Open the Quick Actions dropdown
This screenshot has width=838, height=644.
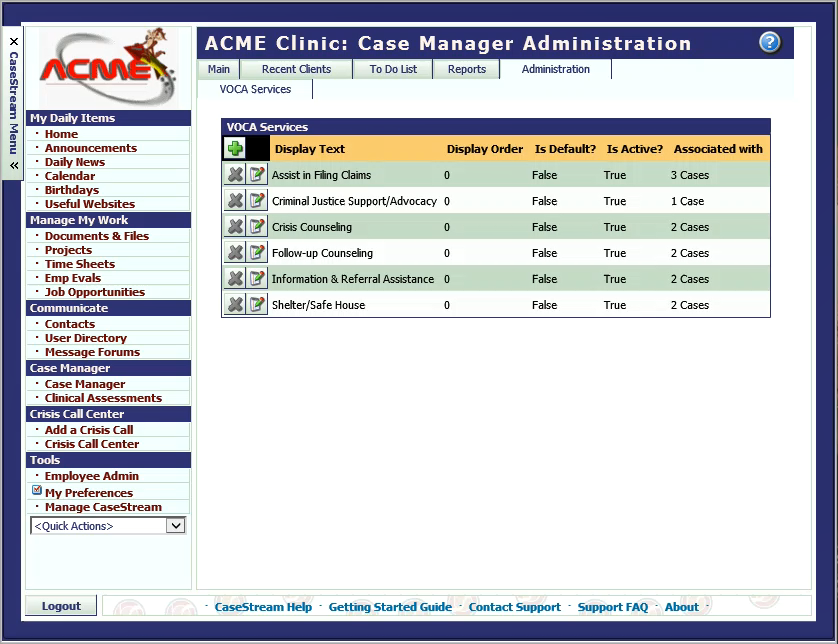point(107,525)
